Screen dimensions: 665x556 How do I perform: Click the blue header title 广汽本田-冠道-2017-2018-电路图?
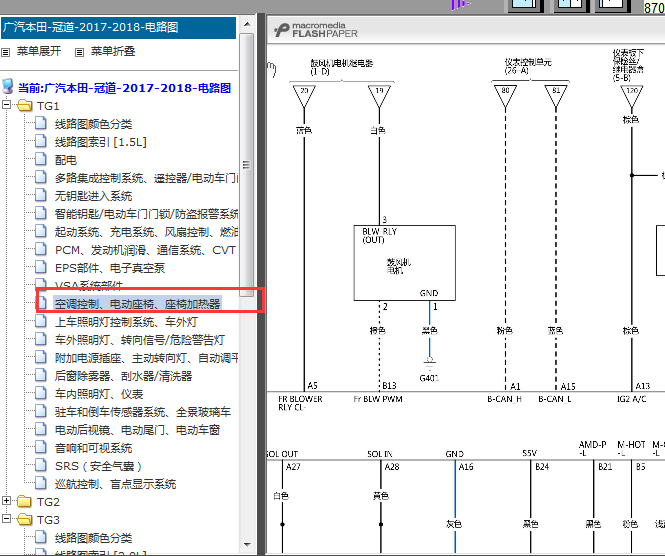pyautogui.click(x=118, y=28)
